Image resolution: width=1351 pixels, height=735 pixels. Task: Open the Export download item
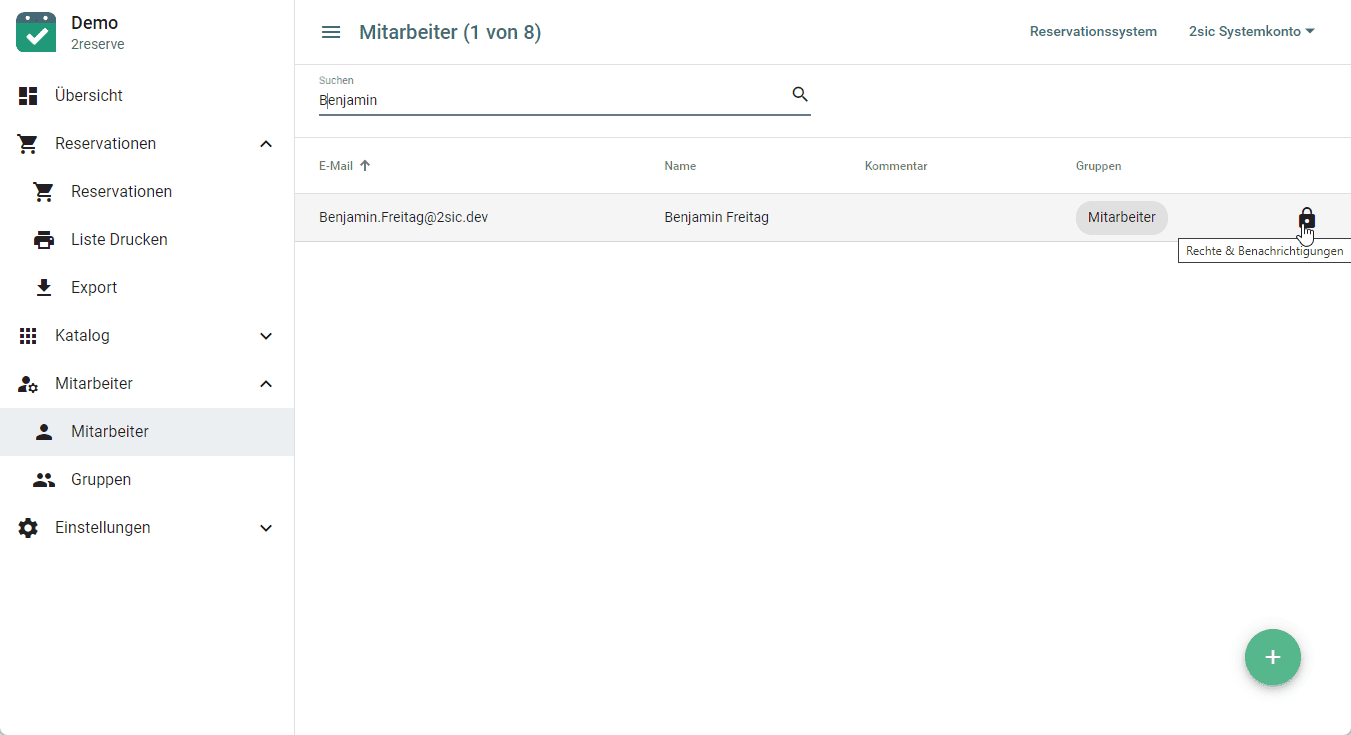pos(94,288)
